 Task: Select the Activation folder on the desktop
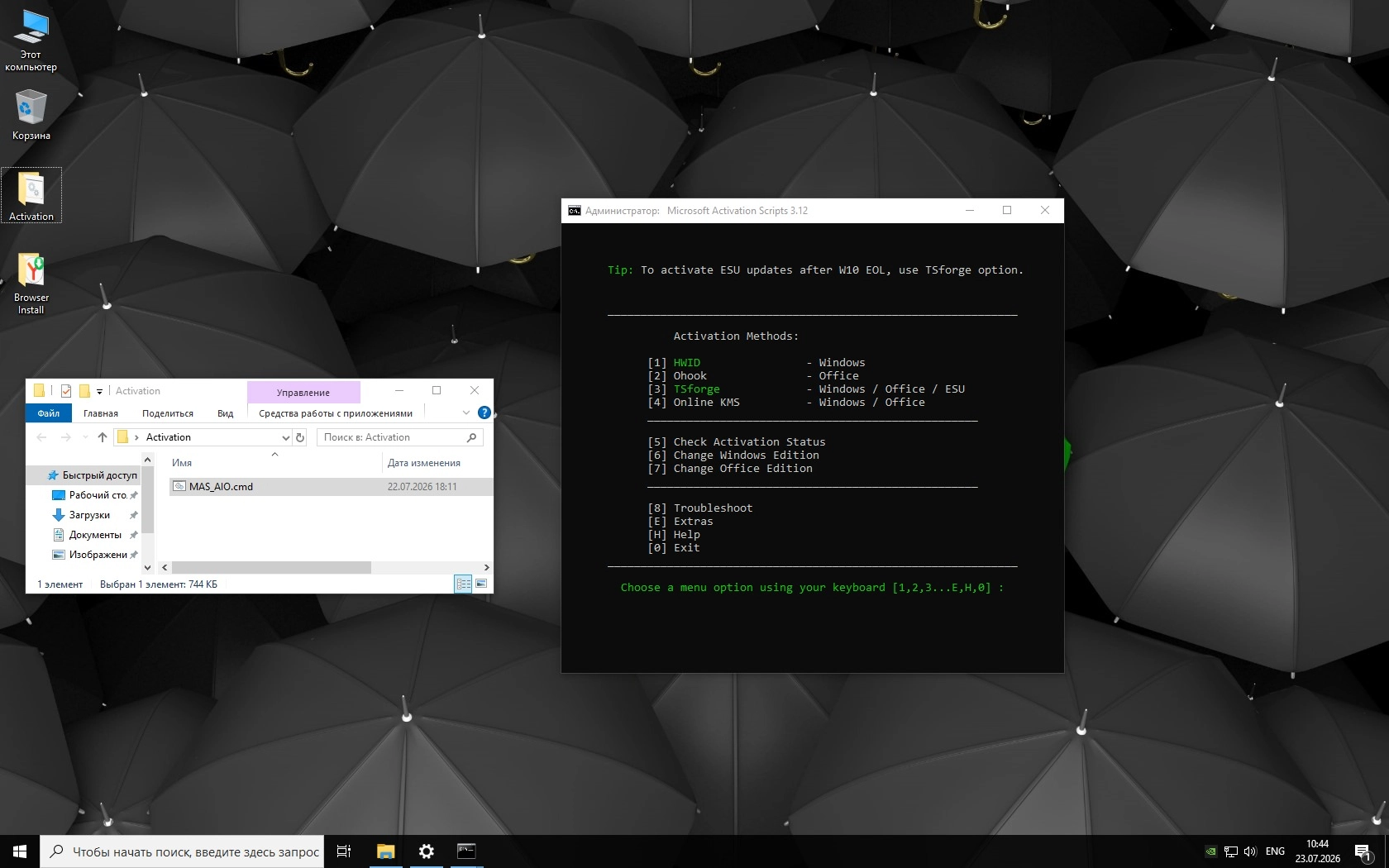(x=31, y=195)
